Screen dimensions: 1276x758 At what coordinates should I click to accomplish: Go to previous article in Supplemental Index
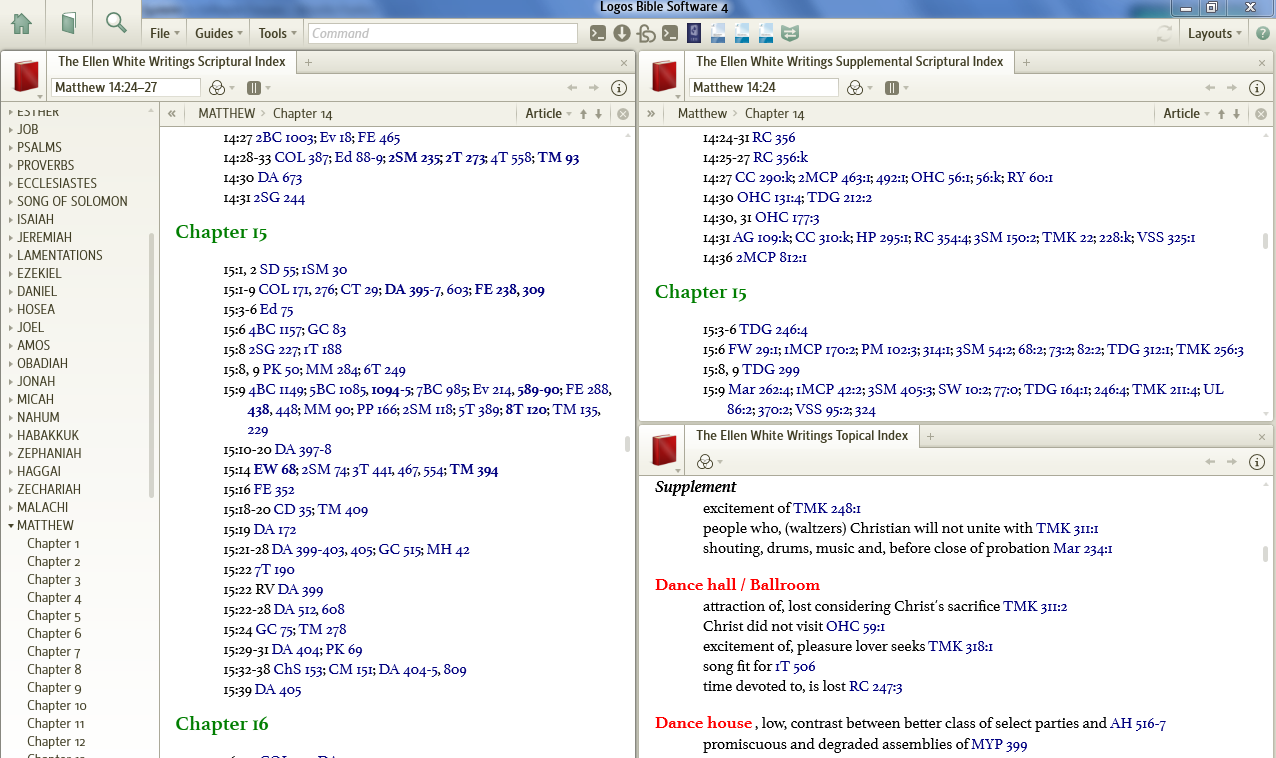[1221, 114]
